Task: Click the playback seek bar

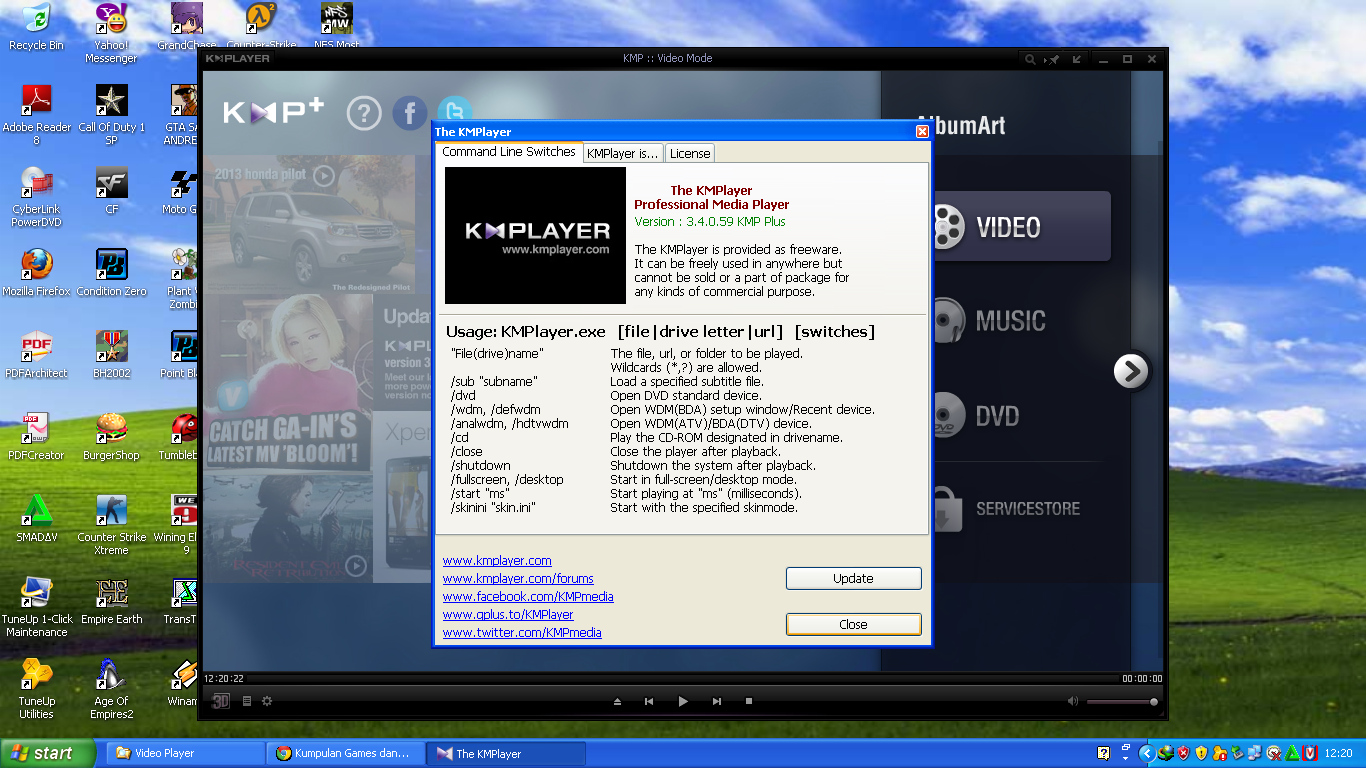Action: (683, 678)
